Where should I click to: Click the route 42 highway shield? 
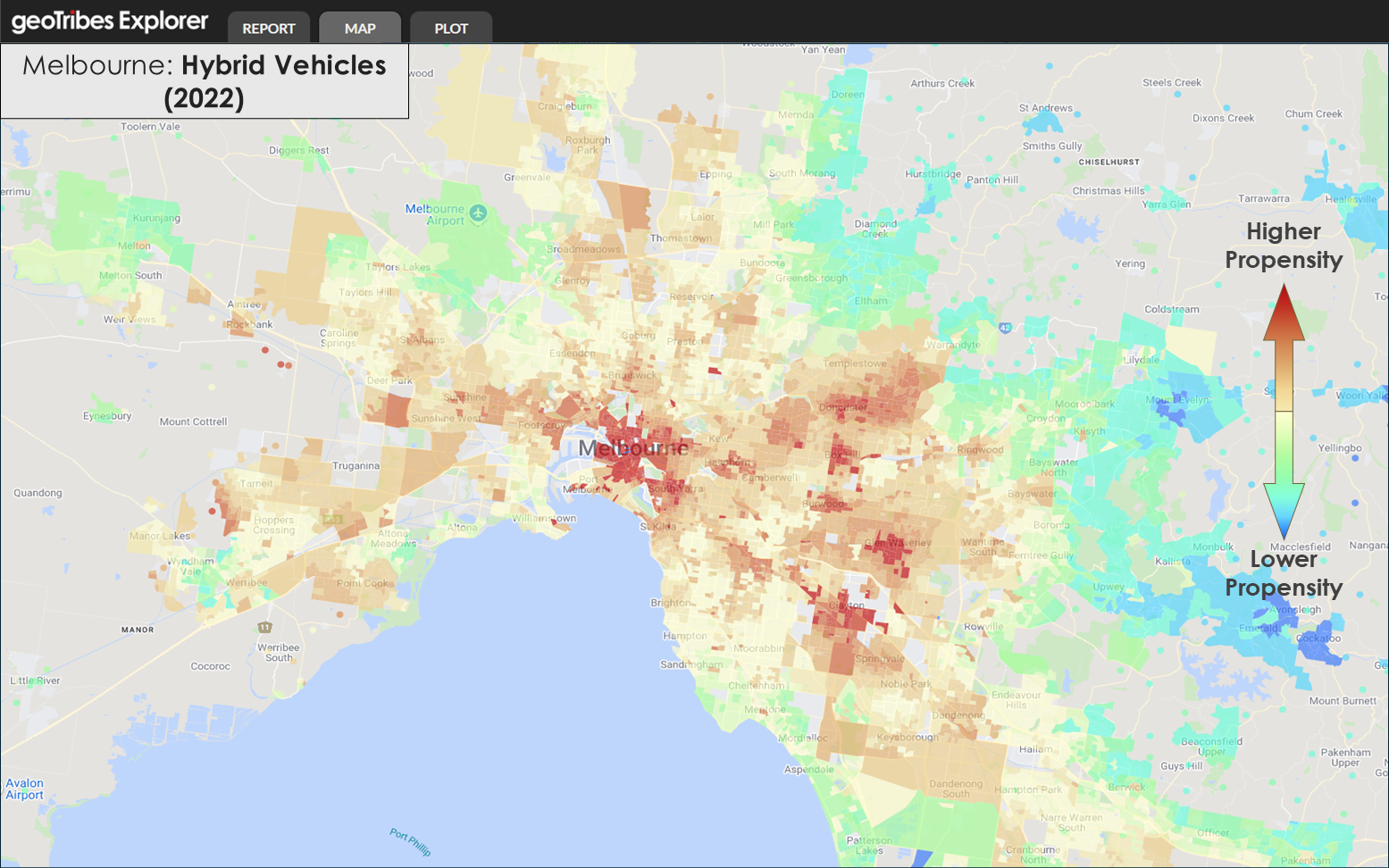1005,328
